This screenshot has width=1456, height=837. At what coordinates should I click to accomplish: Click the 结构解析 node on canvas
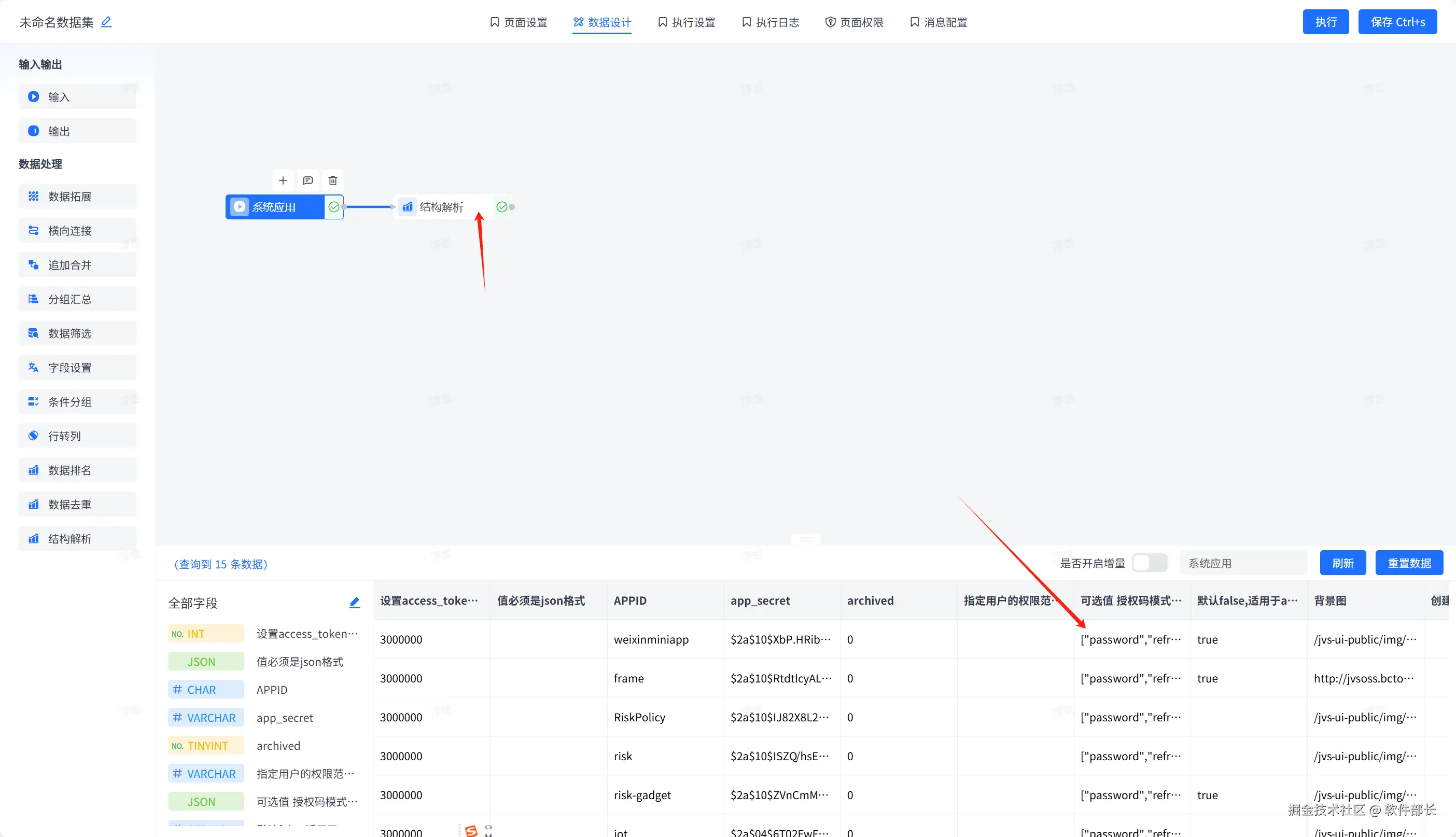[441, 207]
